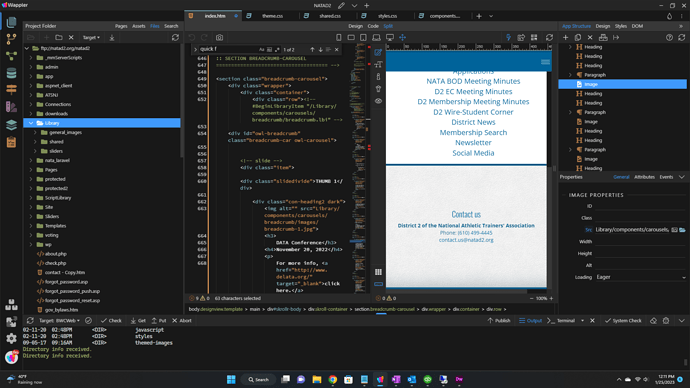Collapse the ftp://natad2.org root node
Viewport: 690px width, 388px height.
tap(27, 48)
